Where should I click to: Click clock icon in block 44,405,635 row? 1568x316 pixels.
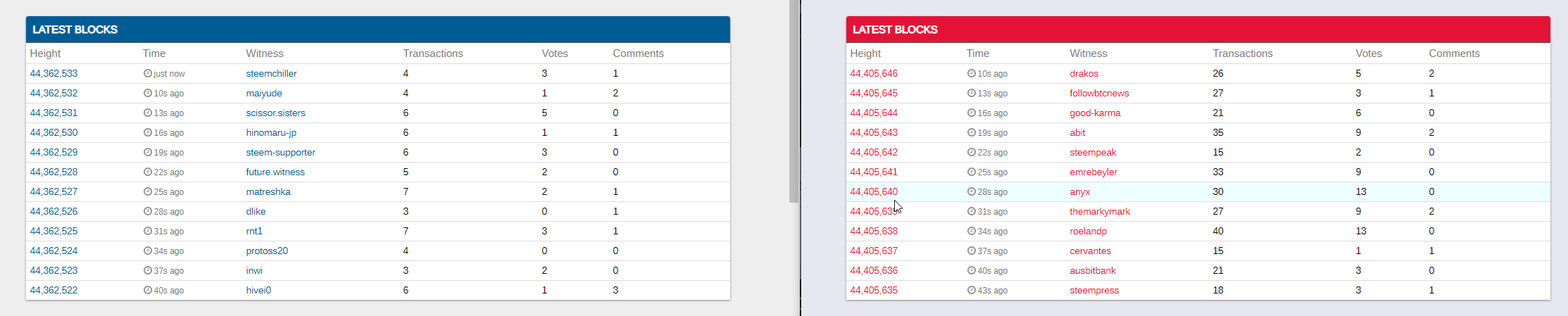pyautogui.click(x=972, y=290)
